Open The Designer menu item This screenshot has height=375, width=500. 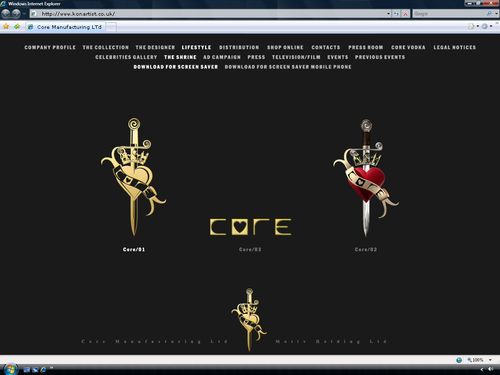(x=155, y=47)
